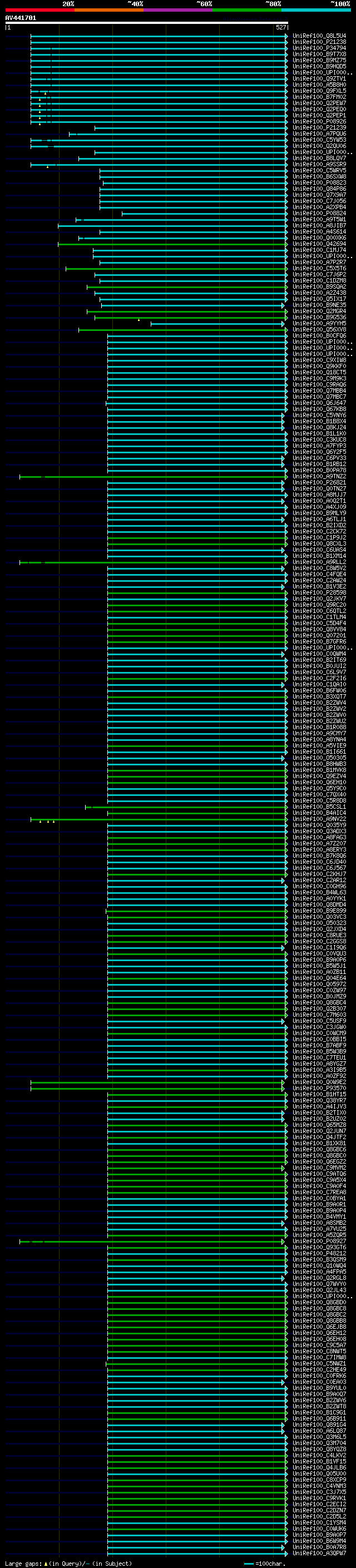356x1568 pixels.
Task: Open hit UniRef100_P21238
Action: (319, 42)
